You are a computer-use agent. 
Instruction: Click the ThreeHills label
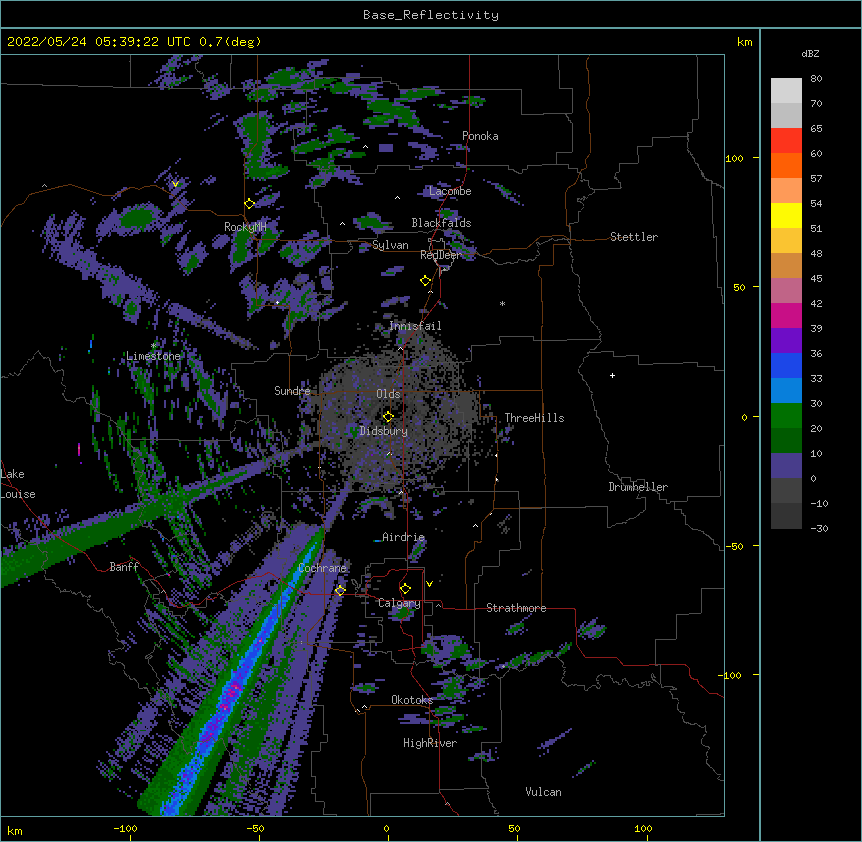tap(534, 418)
